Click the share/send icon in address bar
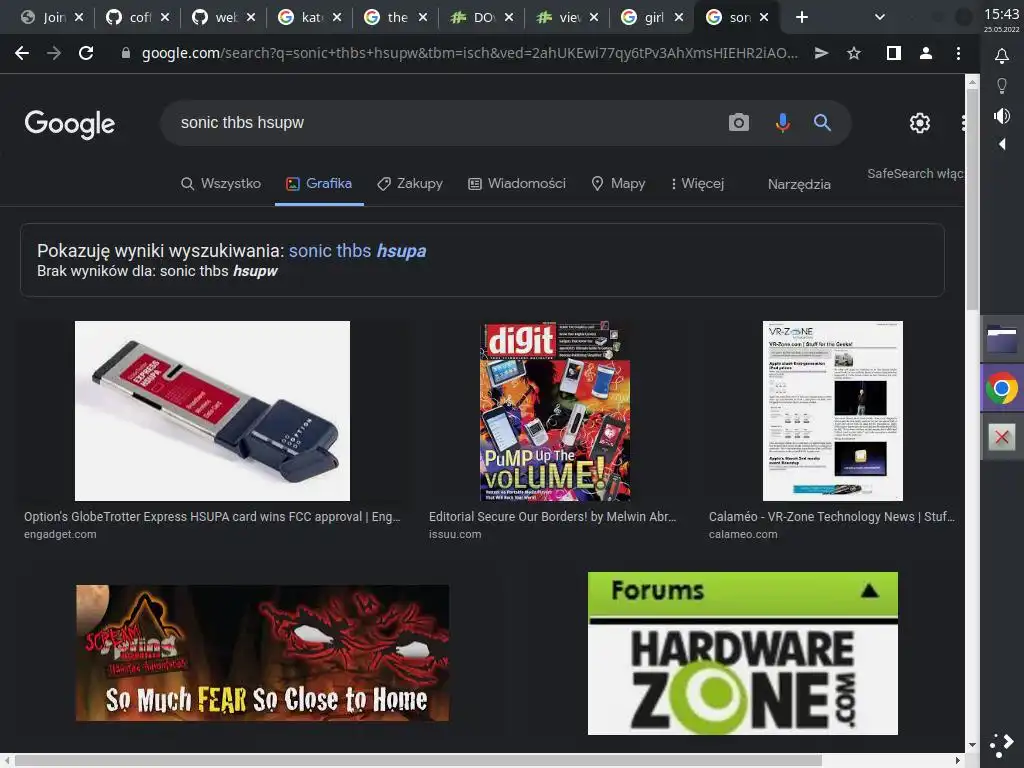1024x768 pixels. (822, 54)
